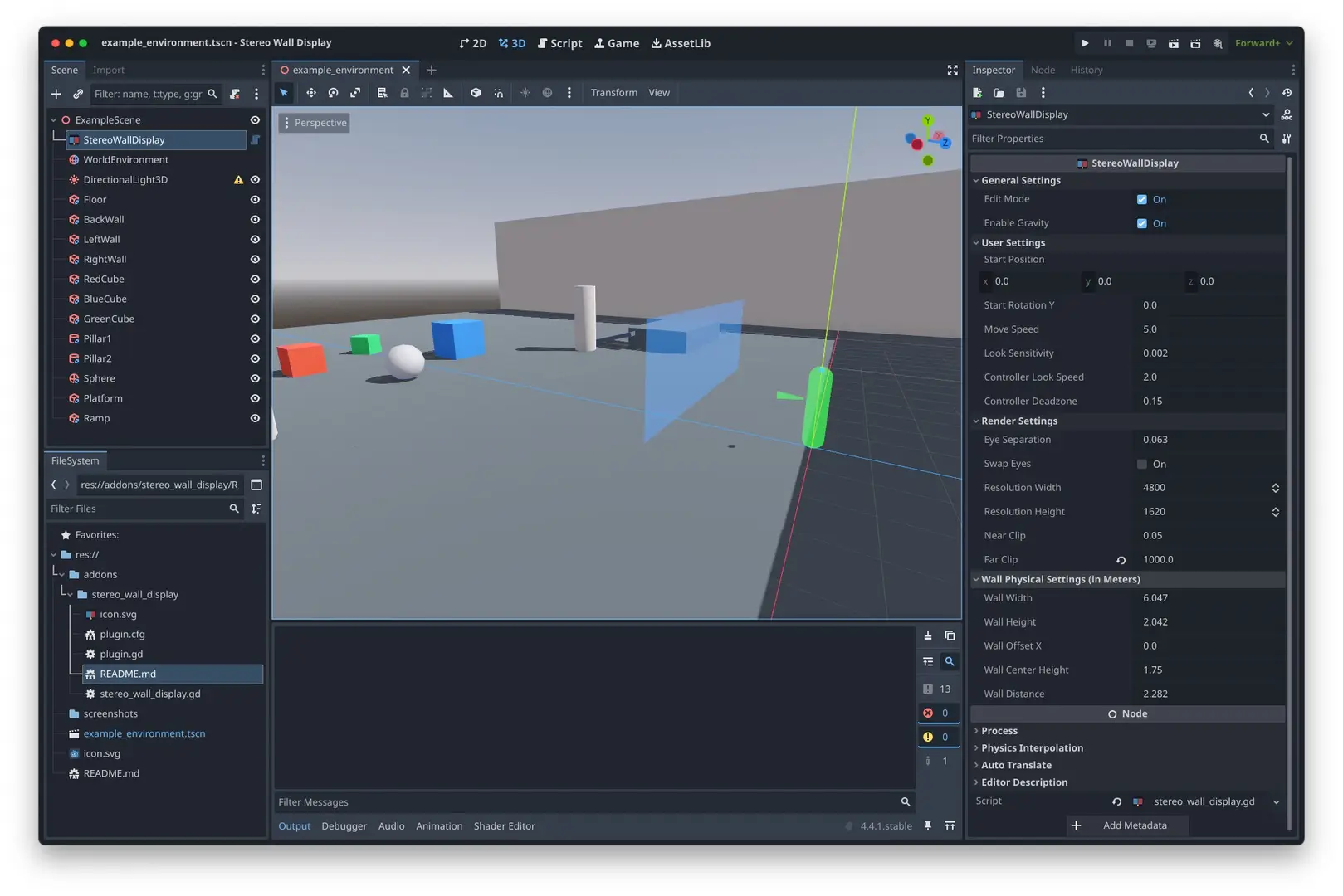This screenshot has height=896, width=1343.
Task: Switch to the Script workspace
Action: [x=559, y=43]
